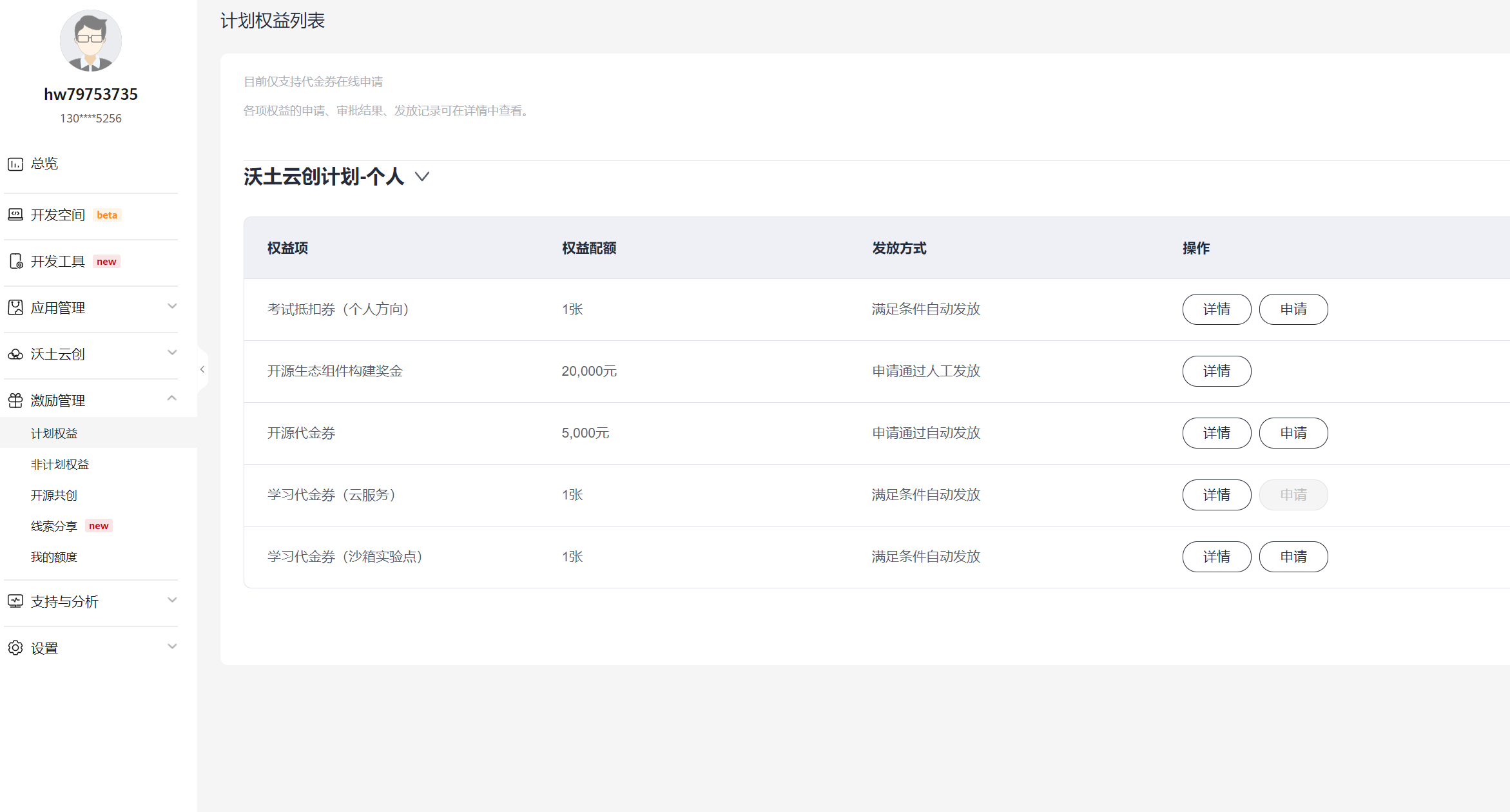Click the 总览 overview icon
Image resolution: width=1510 pixels, height=812 pixels.
click(15, 164)
